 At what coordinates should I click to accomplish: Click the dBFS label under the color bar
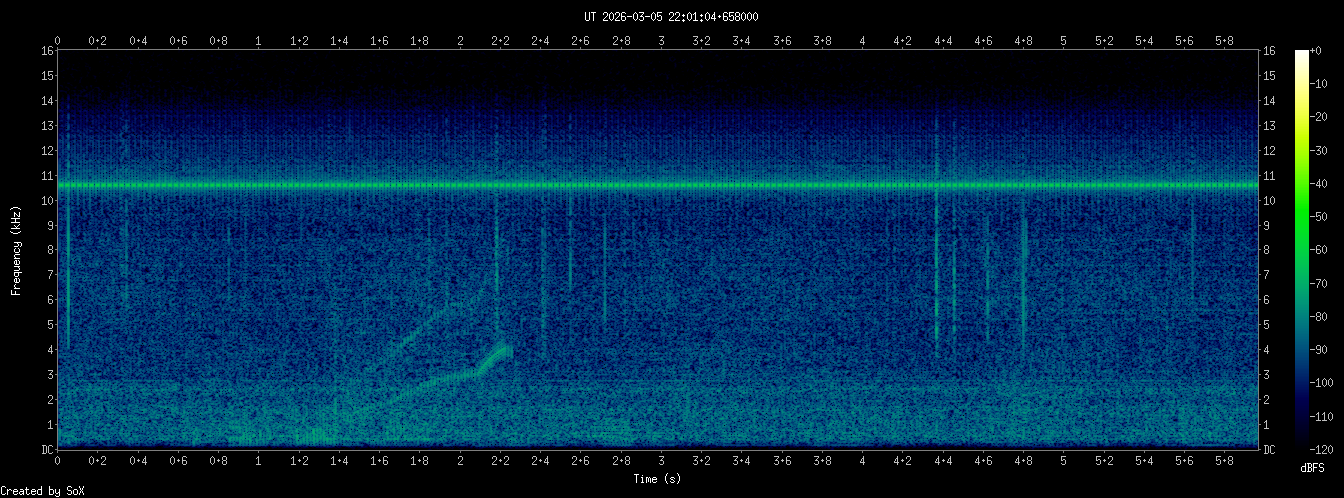pos(1312,468)
